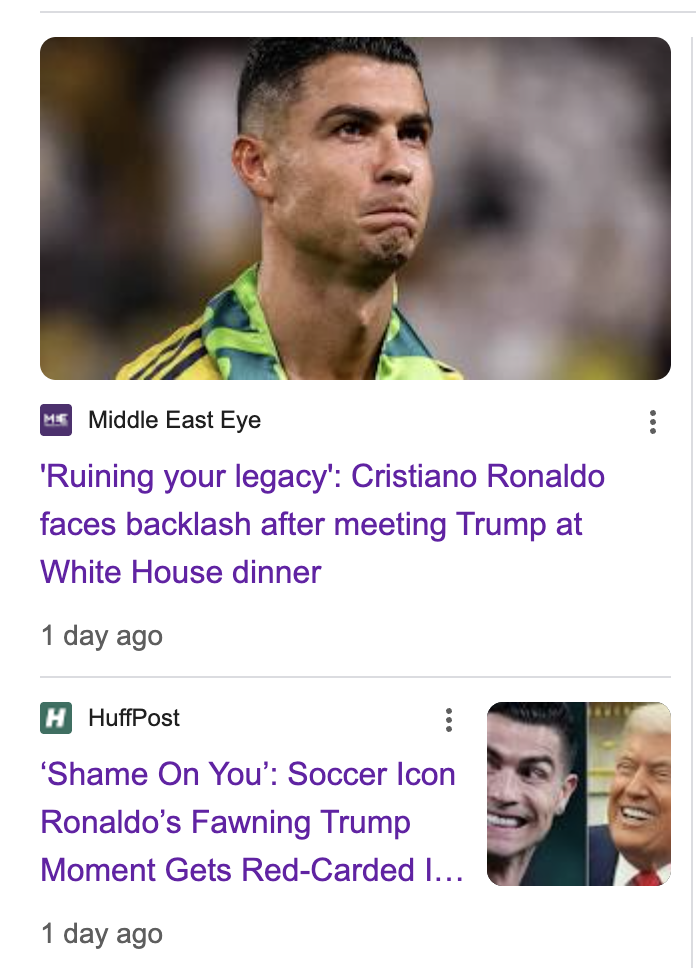Click the 'Middle East Eye' source name
The width and height of the screenshot is (696, 968).
point(174,420)
